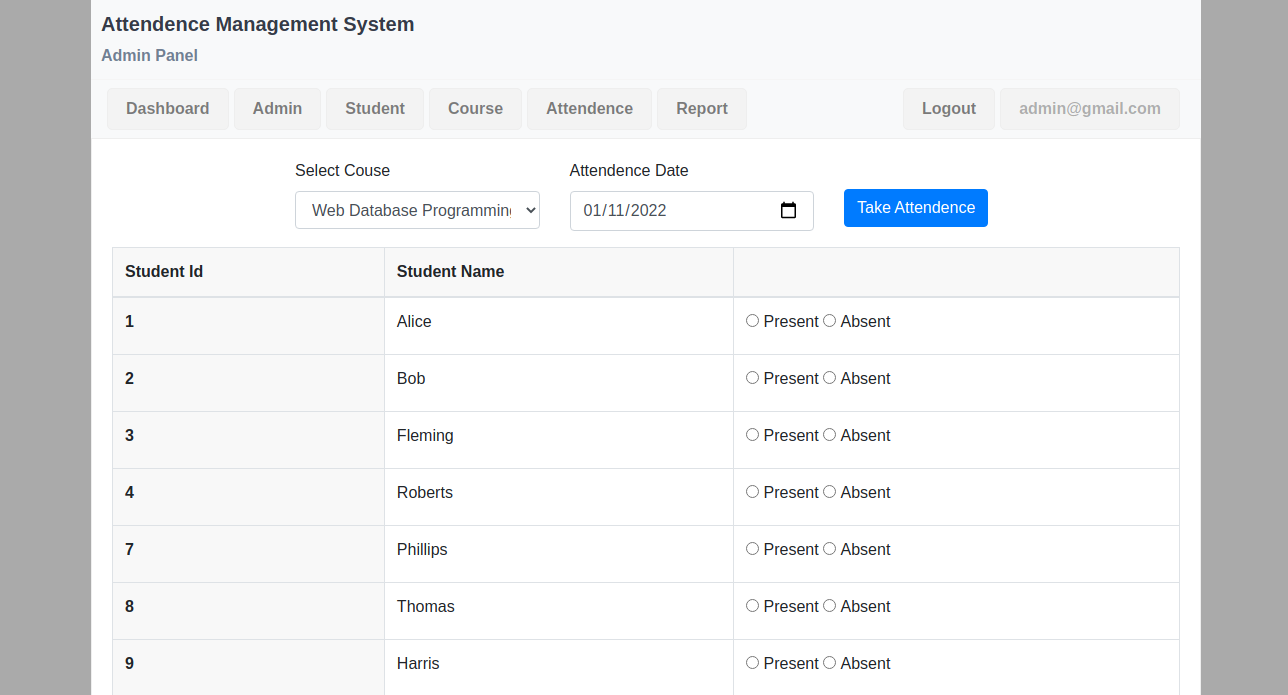1288x695 pixels.
Task: Click inside the Attendence Date field
Action: point(660,211)
